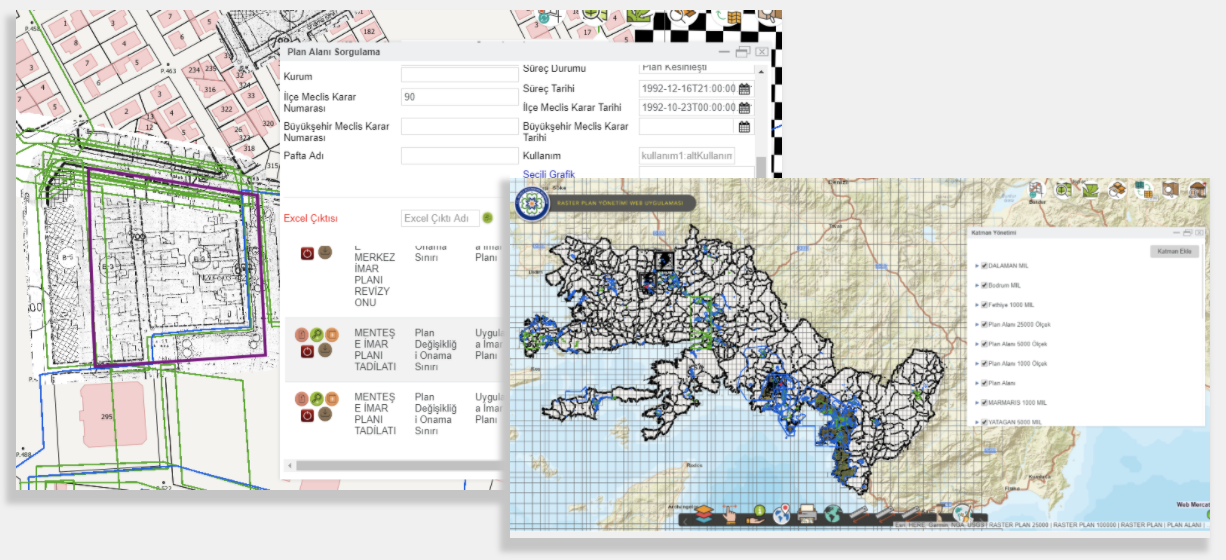
Task: Click the Kurum input field
Action: (x=459, y=75)
